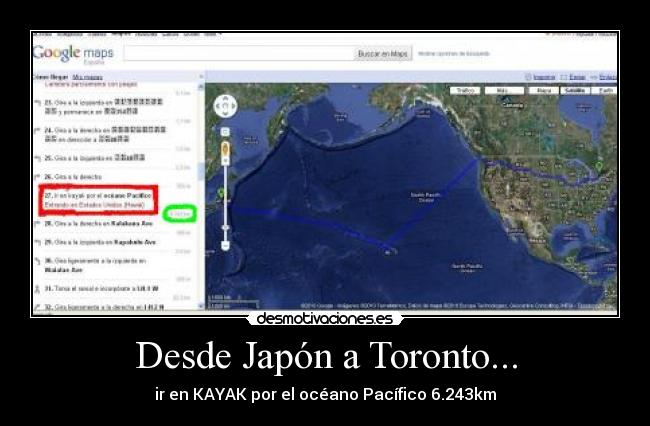This screenshot has width=650, height=426.
Task: Click the merge ramp icon of step 31
Action: tap(37, 288)
